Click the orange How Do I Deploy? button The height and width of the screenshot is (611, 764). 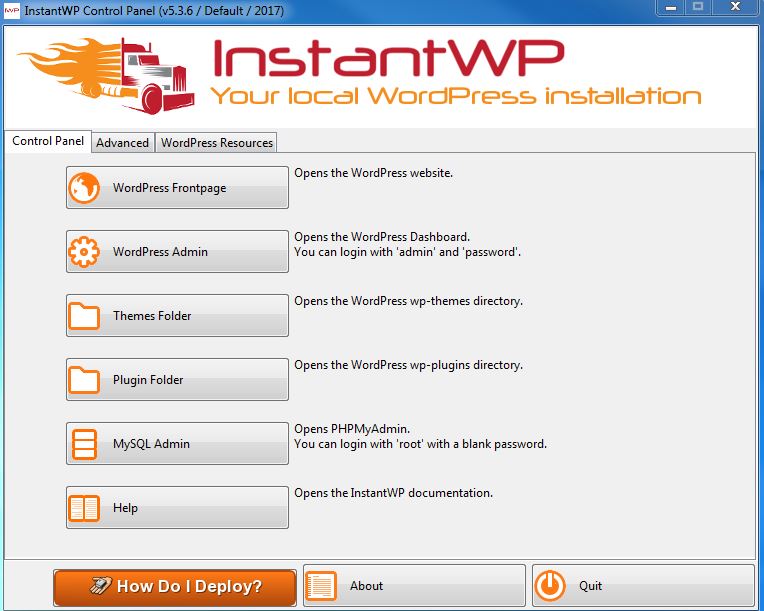175,587
